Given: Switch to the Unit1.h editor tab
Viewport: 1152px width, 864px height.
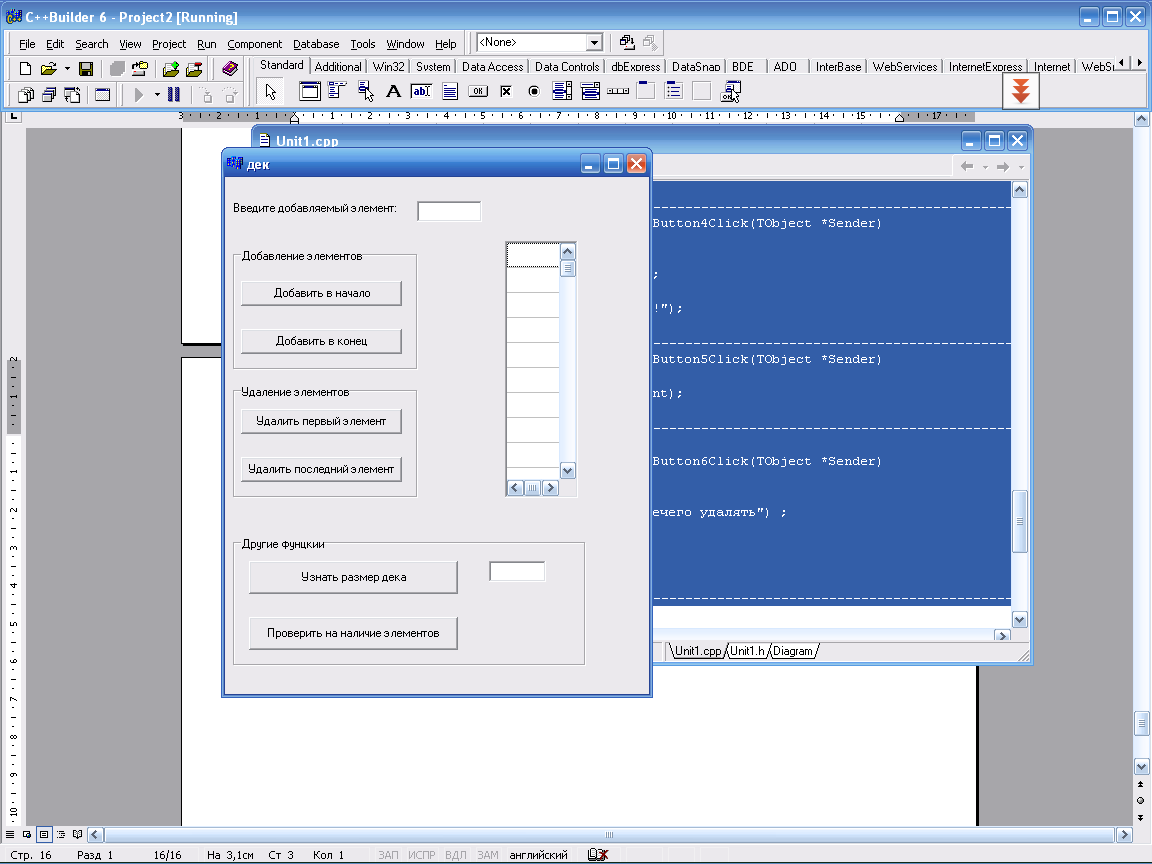Looking at the screenshot, I should tap(746, 651).
